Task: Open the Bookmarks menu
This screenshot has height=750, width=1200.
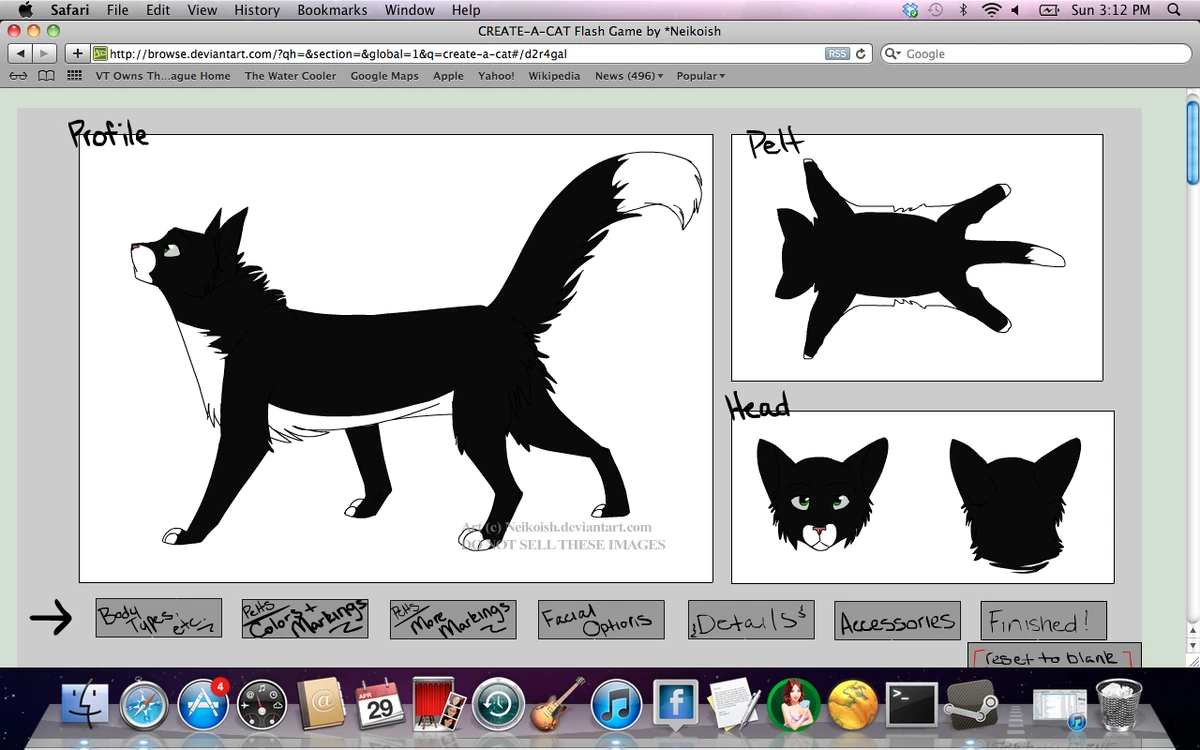Action: point(332,10)
